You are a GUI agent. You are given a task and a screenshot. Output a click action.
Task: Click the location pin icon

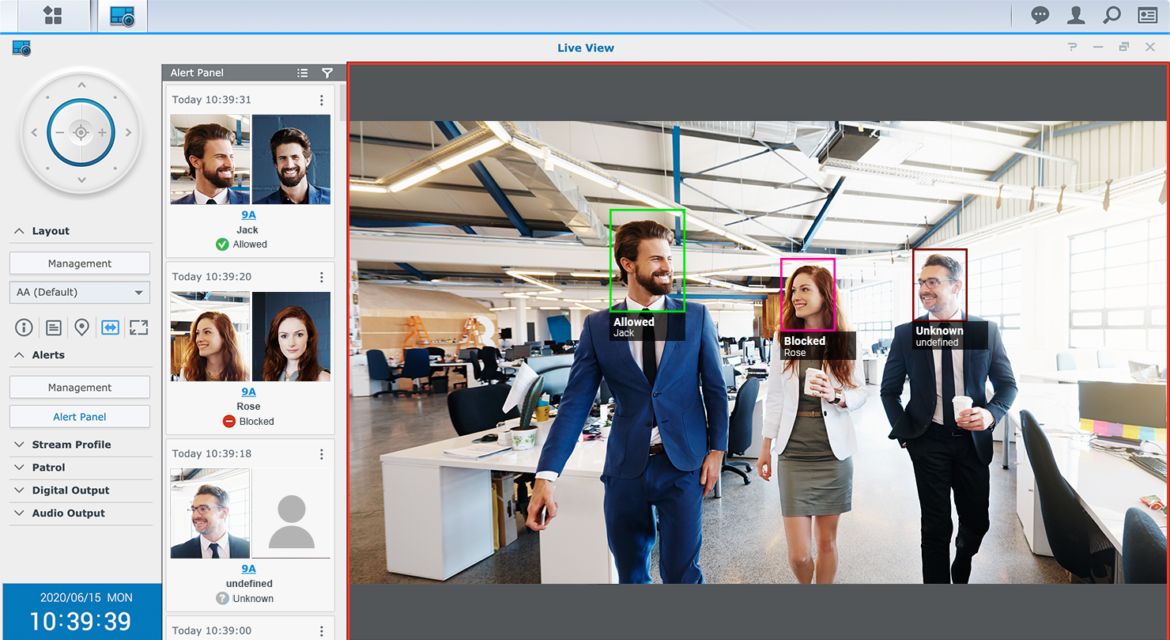(82, 327)
